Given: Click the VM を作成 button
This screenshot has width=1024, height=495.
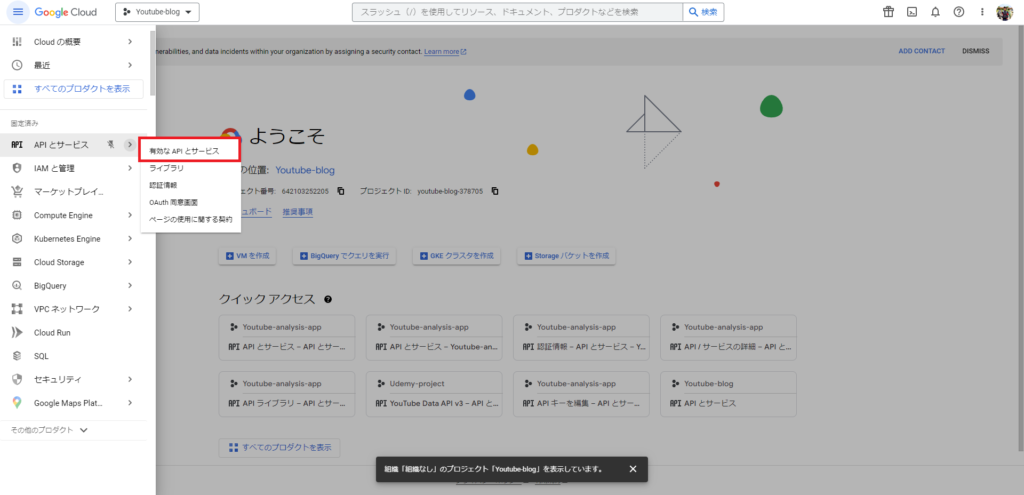Looking at the screenshot, I should click(248, 256).
